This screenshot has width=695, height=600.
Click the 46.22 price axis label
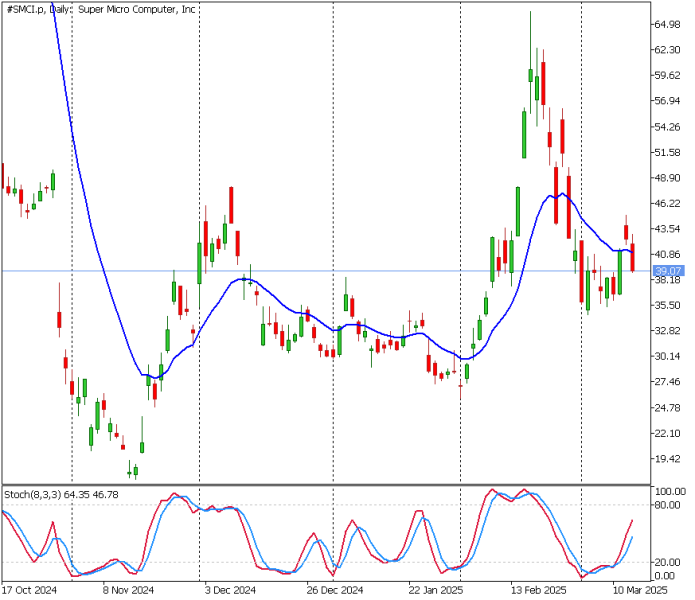coord(667,203)
